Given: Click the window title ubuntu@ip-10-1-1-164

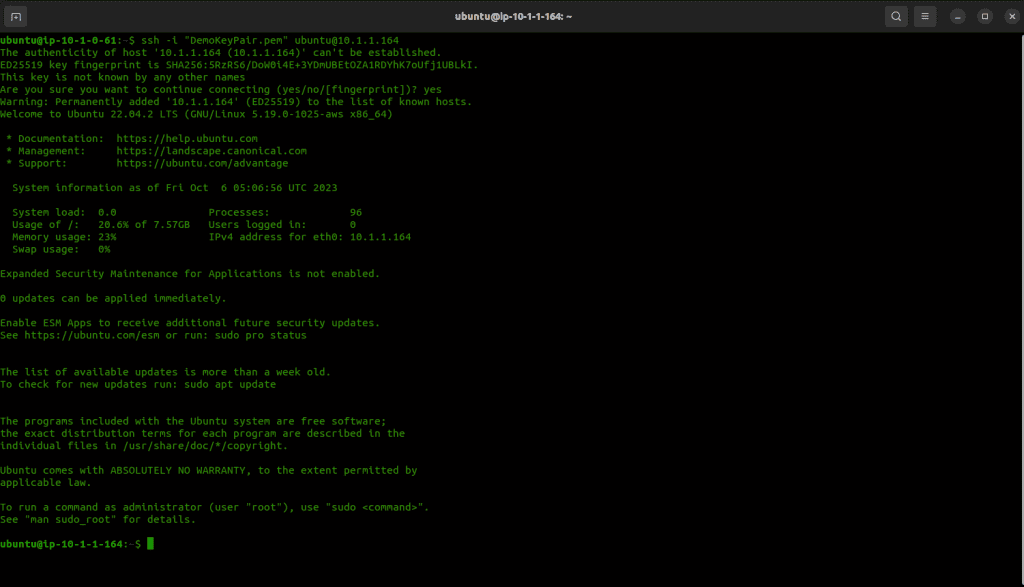Looking at the screenshot, I should pyautogui.click(x=511, y=16).
